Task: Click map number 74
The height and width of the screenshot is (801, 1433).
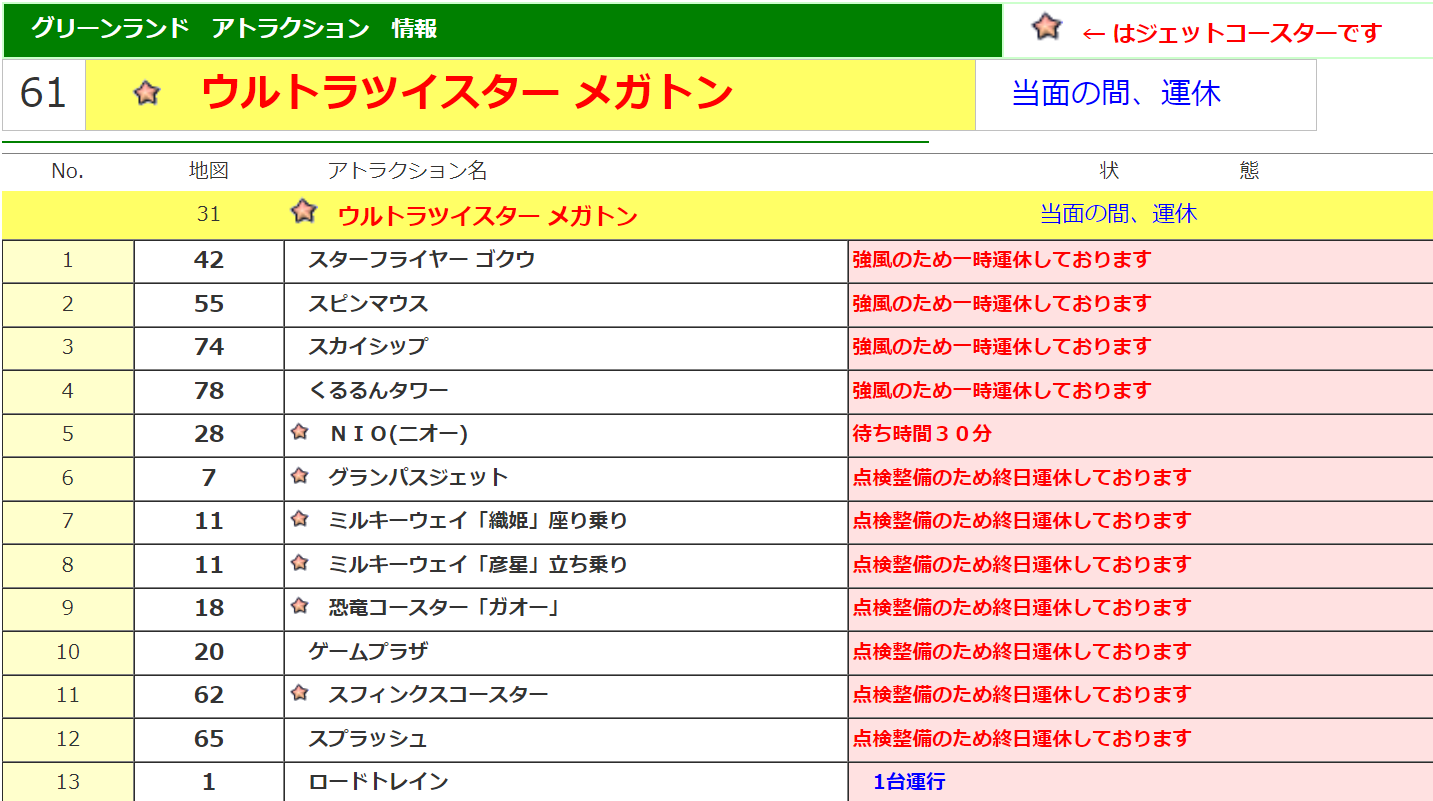Action: click(x=209, y=347)
